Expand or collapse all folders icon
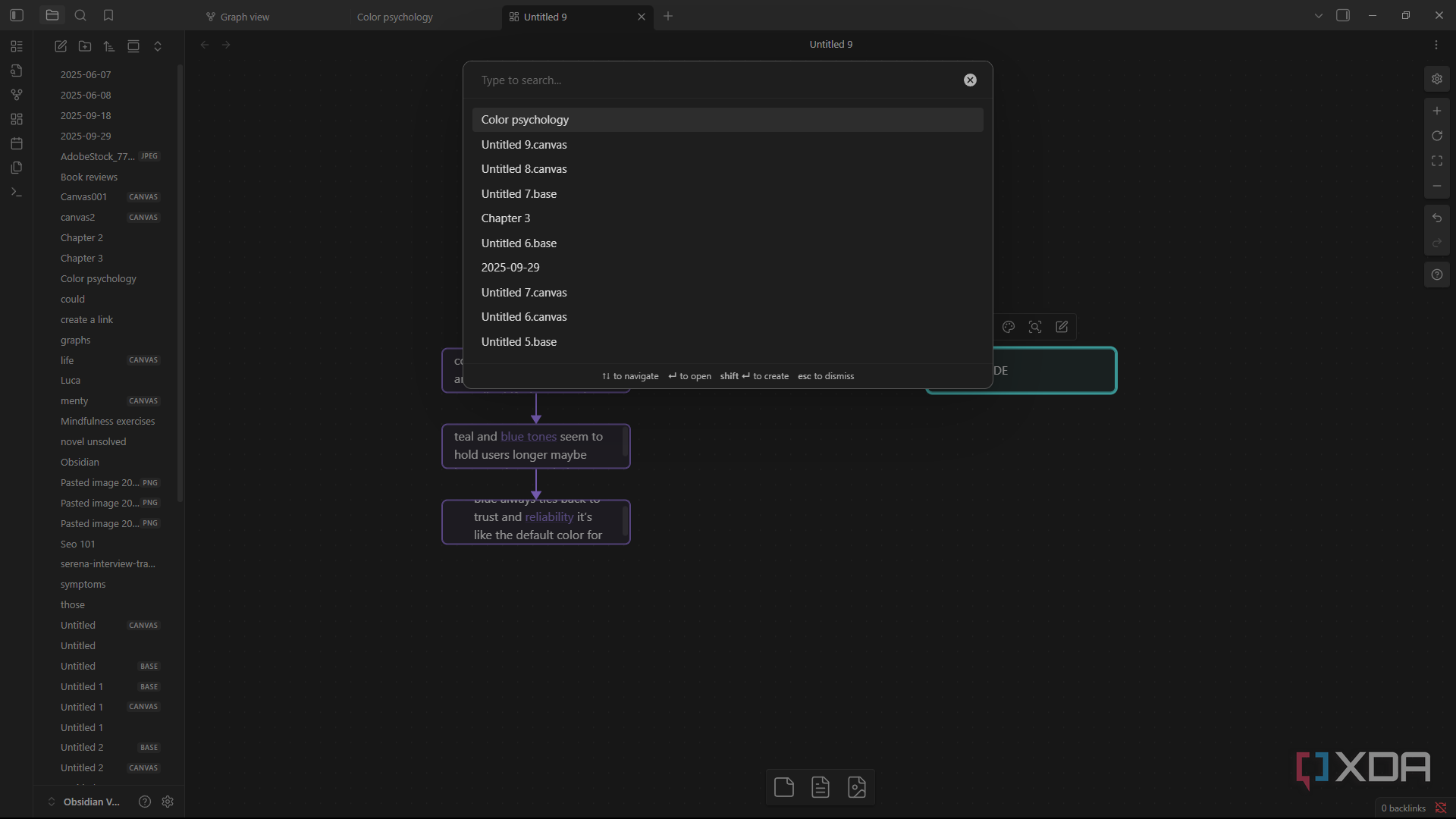 (x=158, y=46)
